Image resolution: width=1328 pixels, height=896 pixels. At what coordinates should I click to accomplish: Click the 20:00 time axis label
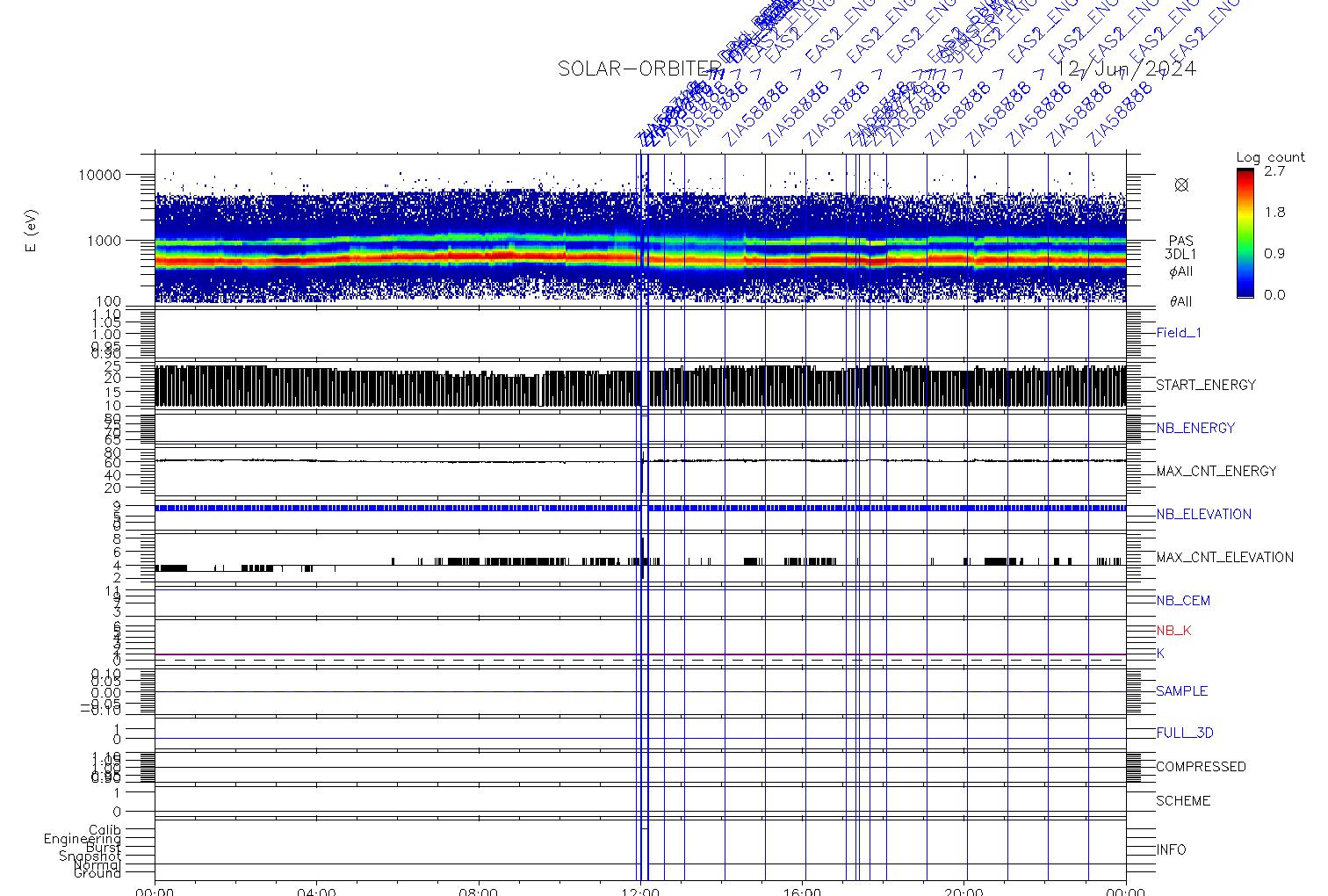pos(964,892)
